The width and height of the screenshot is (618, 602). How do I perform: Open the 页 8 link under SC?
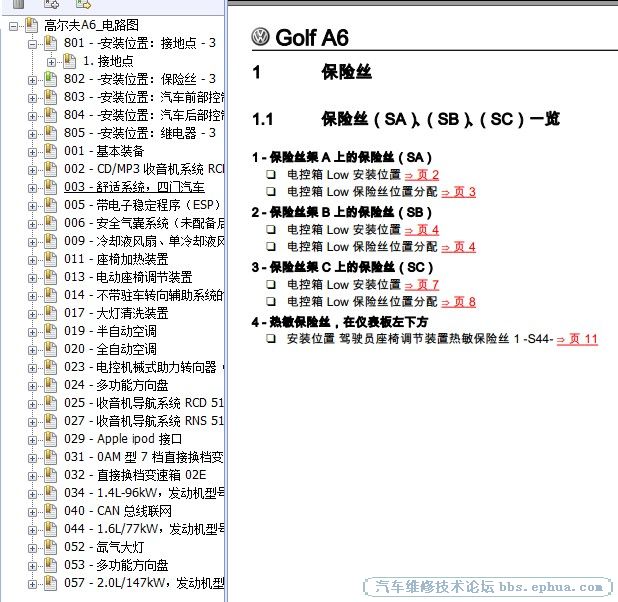pyautogui.click(x=458, y=302)
